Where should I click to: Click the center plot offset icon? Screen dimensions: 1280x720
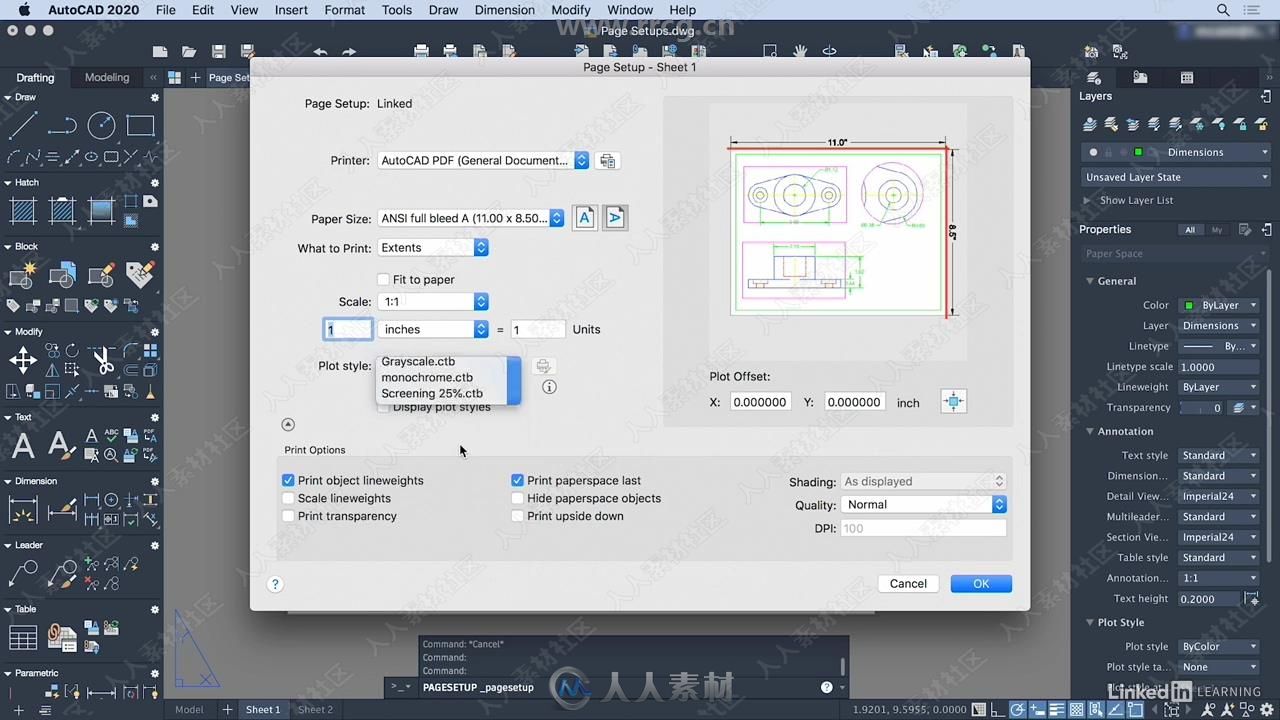pos(954,402)
